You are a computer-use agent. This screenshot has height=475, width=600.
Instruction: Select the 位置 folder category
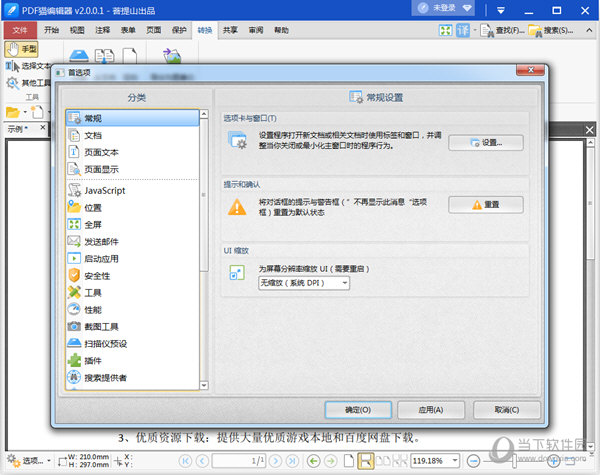pos(74,207)
